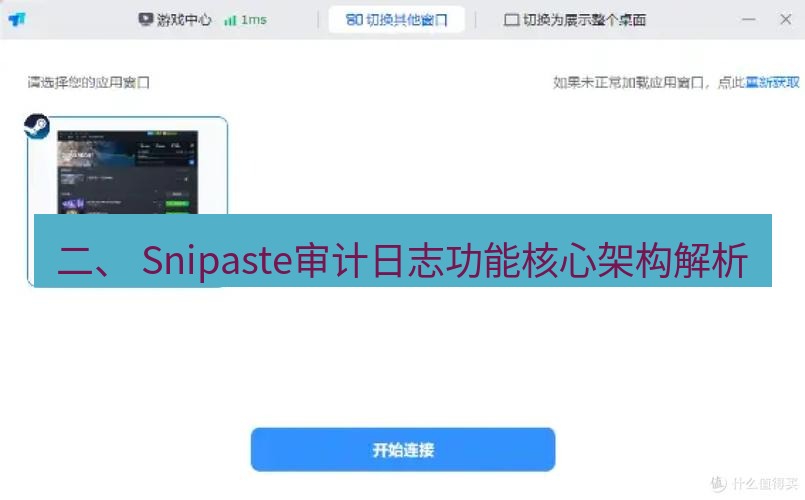Check the 1ms latency signal indicator
805x500 pixels.
pyautogui.click(x=245, y=20)
